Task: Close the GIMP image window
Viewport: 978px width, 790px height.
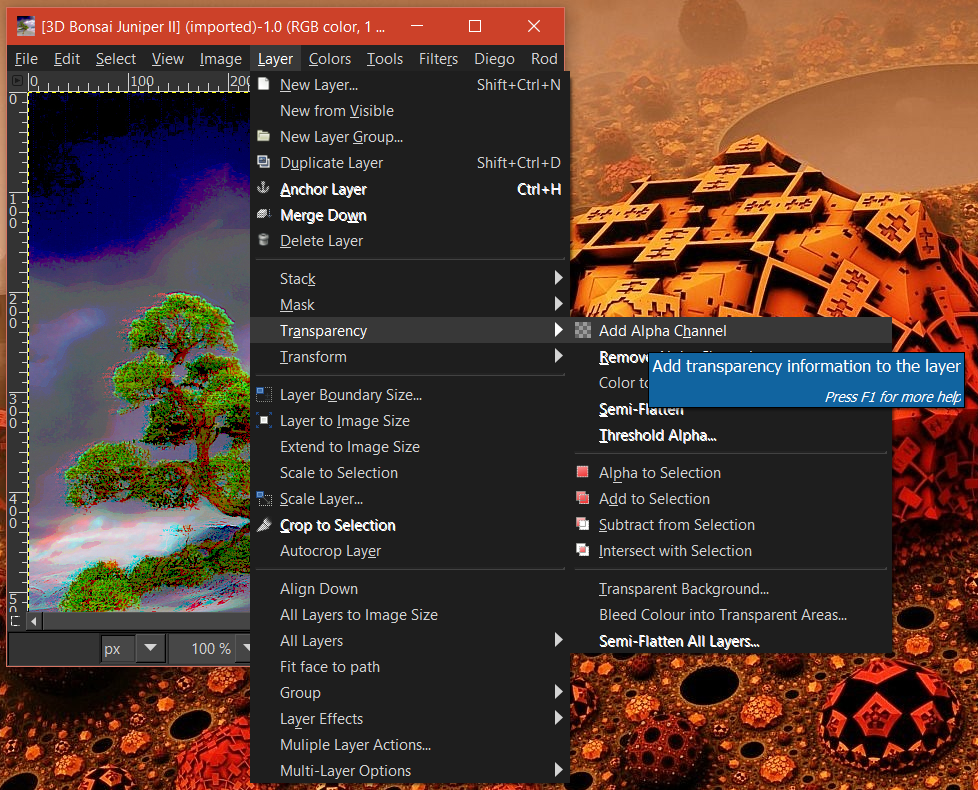Action: (534, 26)
